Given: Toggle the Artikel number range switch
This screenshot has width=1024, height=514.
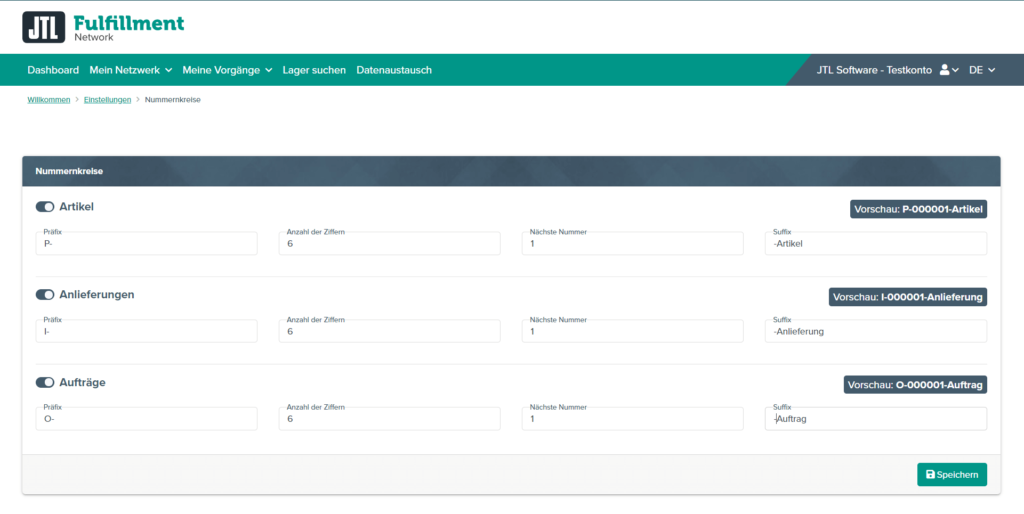Looking at the screenshot, I should click(44, 207).
